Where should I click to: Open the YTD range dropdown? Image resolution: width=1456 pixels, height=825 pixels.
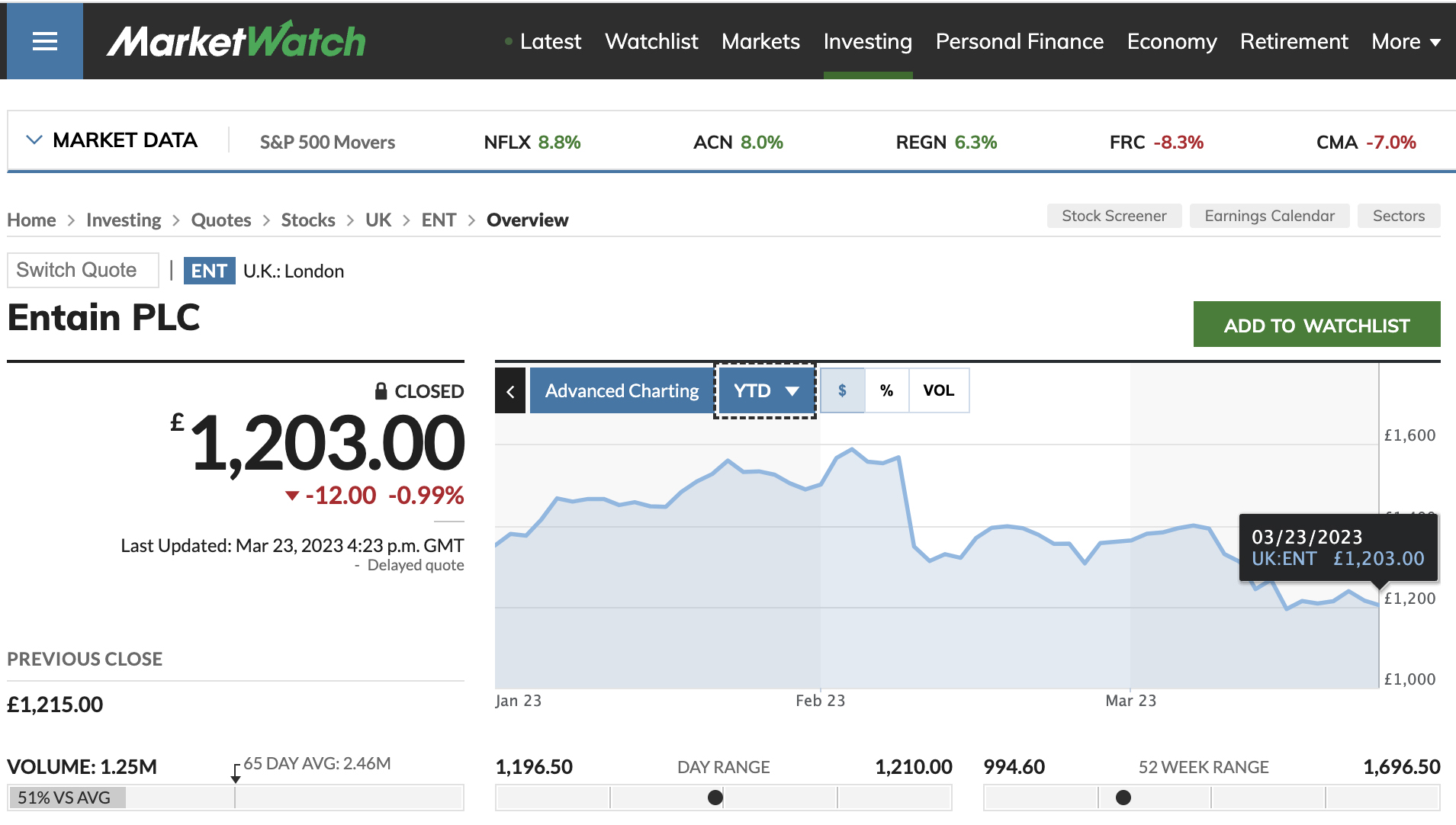[x=766, y=391]
